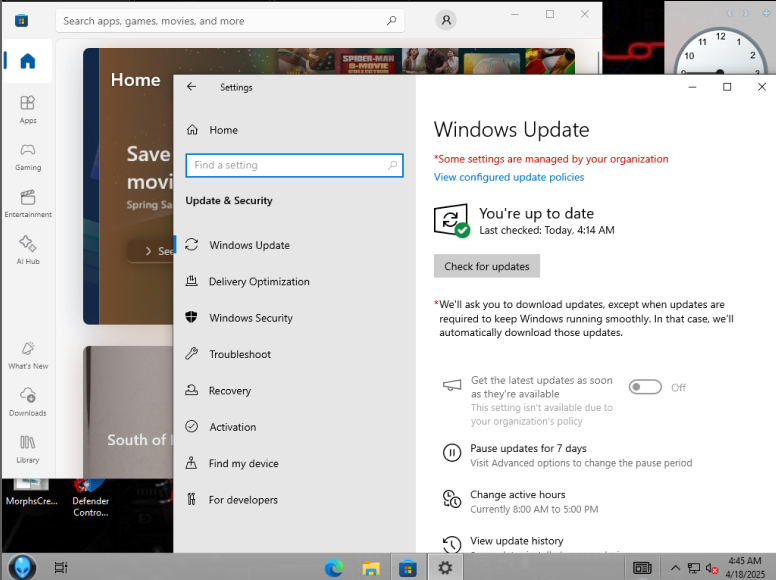
Task: Open Change active hours option
Action: click(518, 495)
